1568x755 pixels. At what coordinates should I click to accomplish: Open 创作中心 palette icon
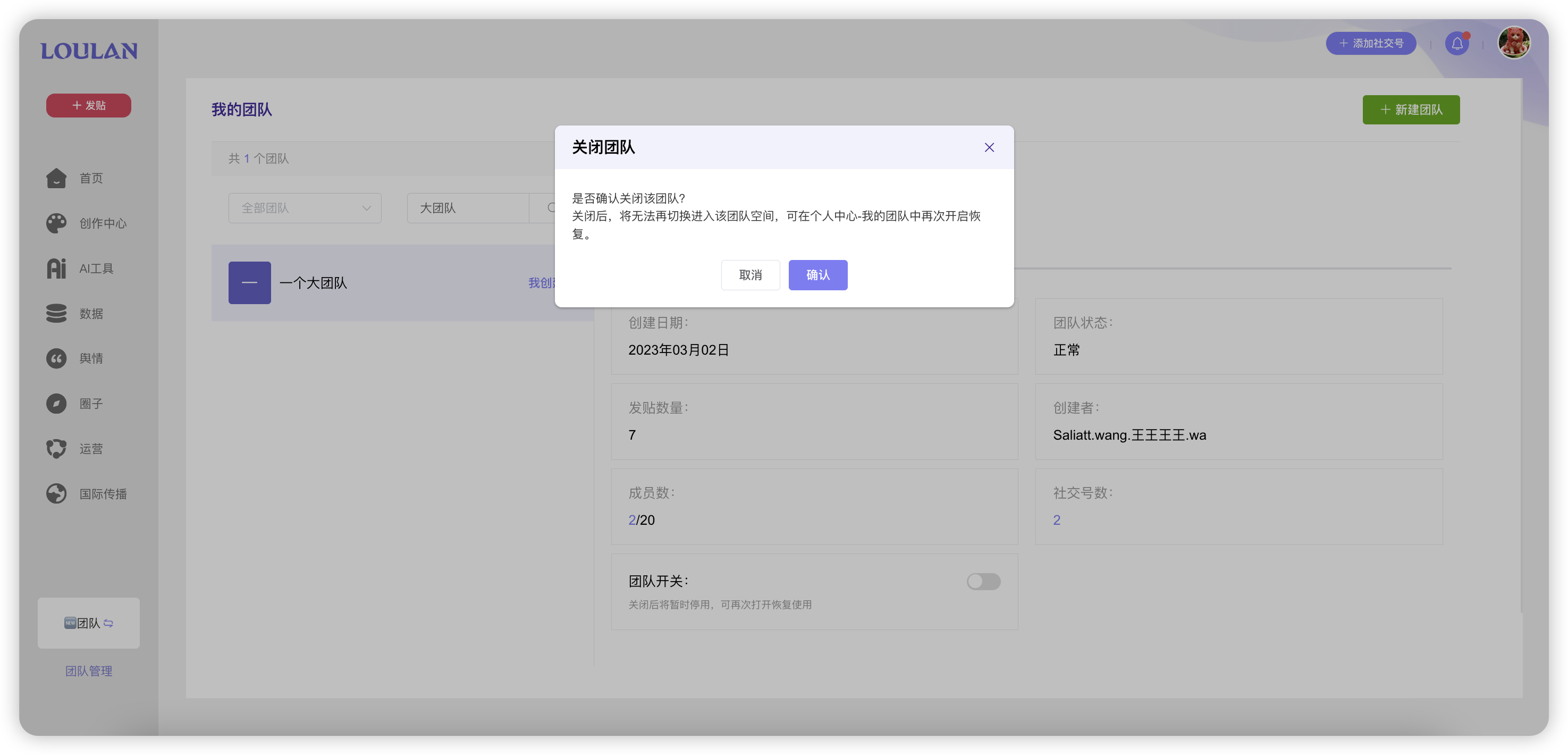(x=56, y=223)
